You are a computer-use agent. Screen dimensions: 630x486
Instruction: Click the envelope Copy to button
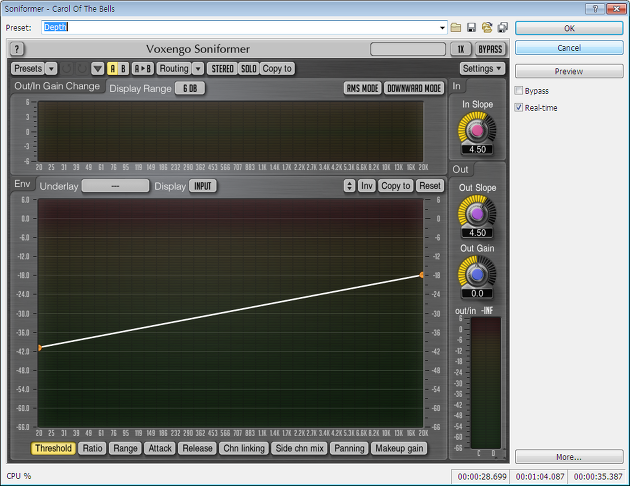[x=395, y=186]
